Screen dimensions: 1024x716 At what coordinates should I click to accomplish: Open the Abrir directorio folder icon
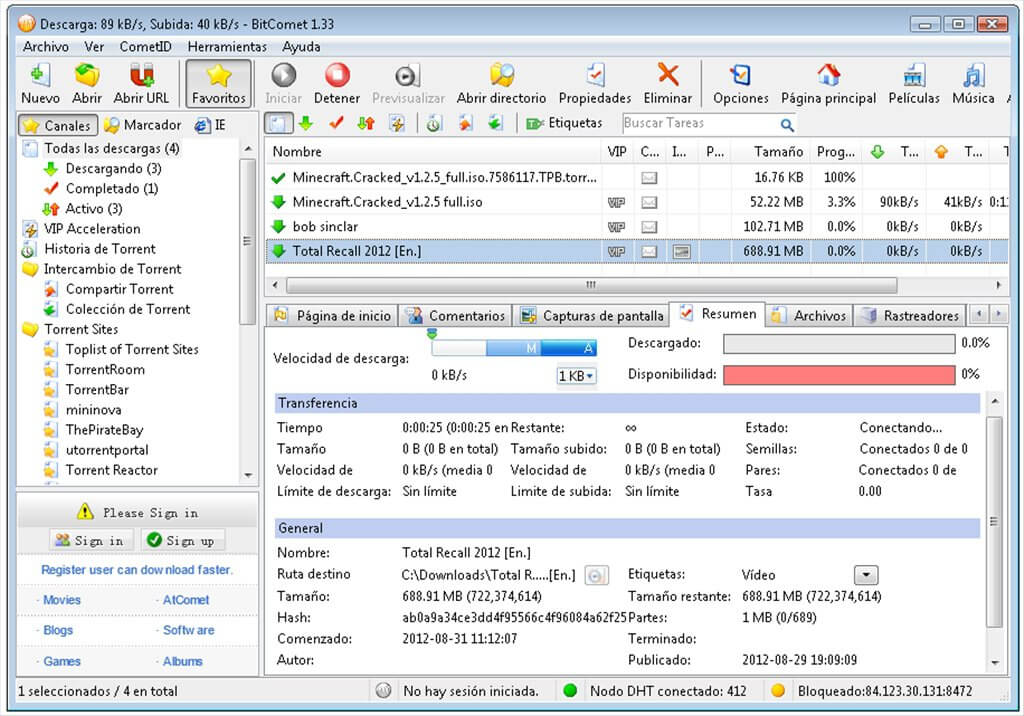(501, 76)
